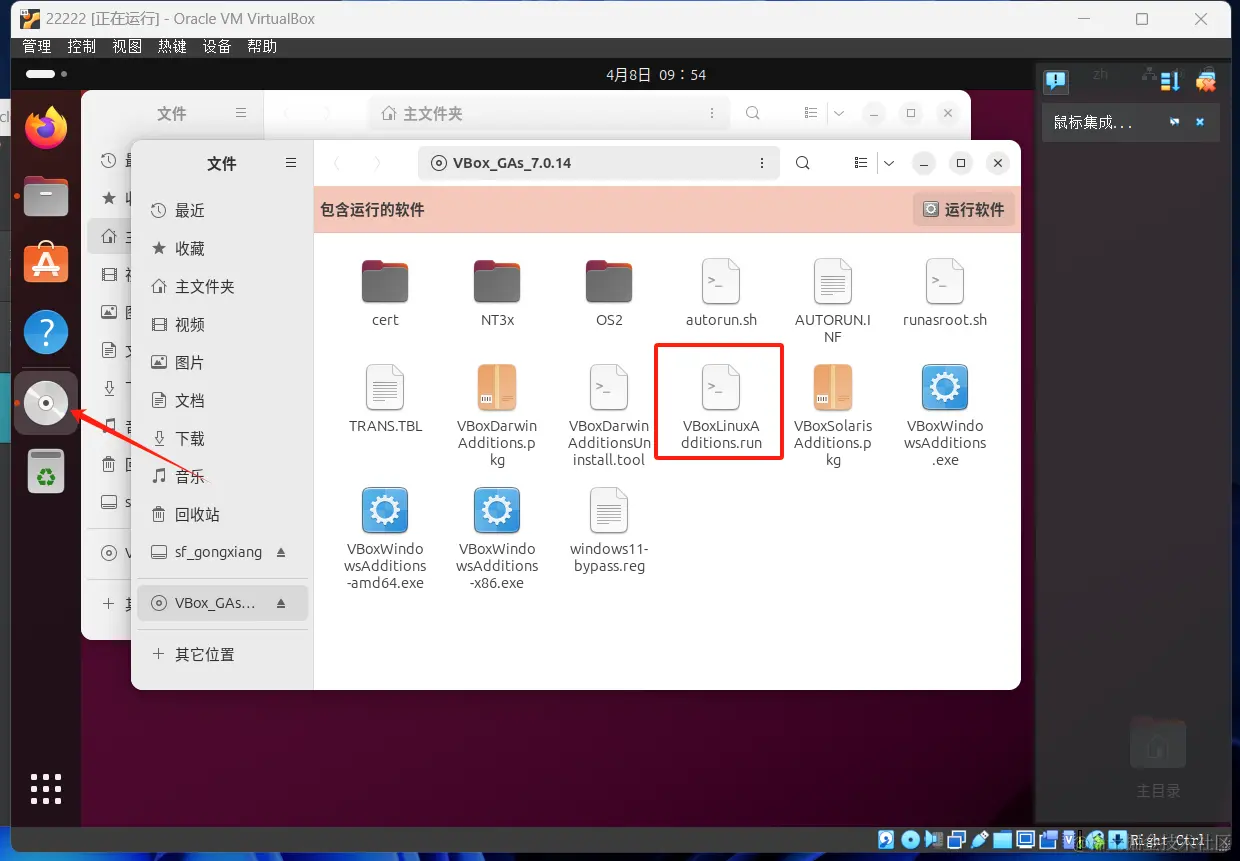Screen dimensions: 1240x861
Task: Click 其它位置 in the sidebar
Action: pyautogui.click(x=223, y=654)
